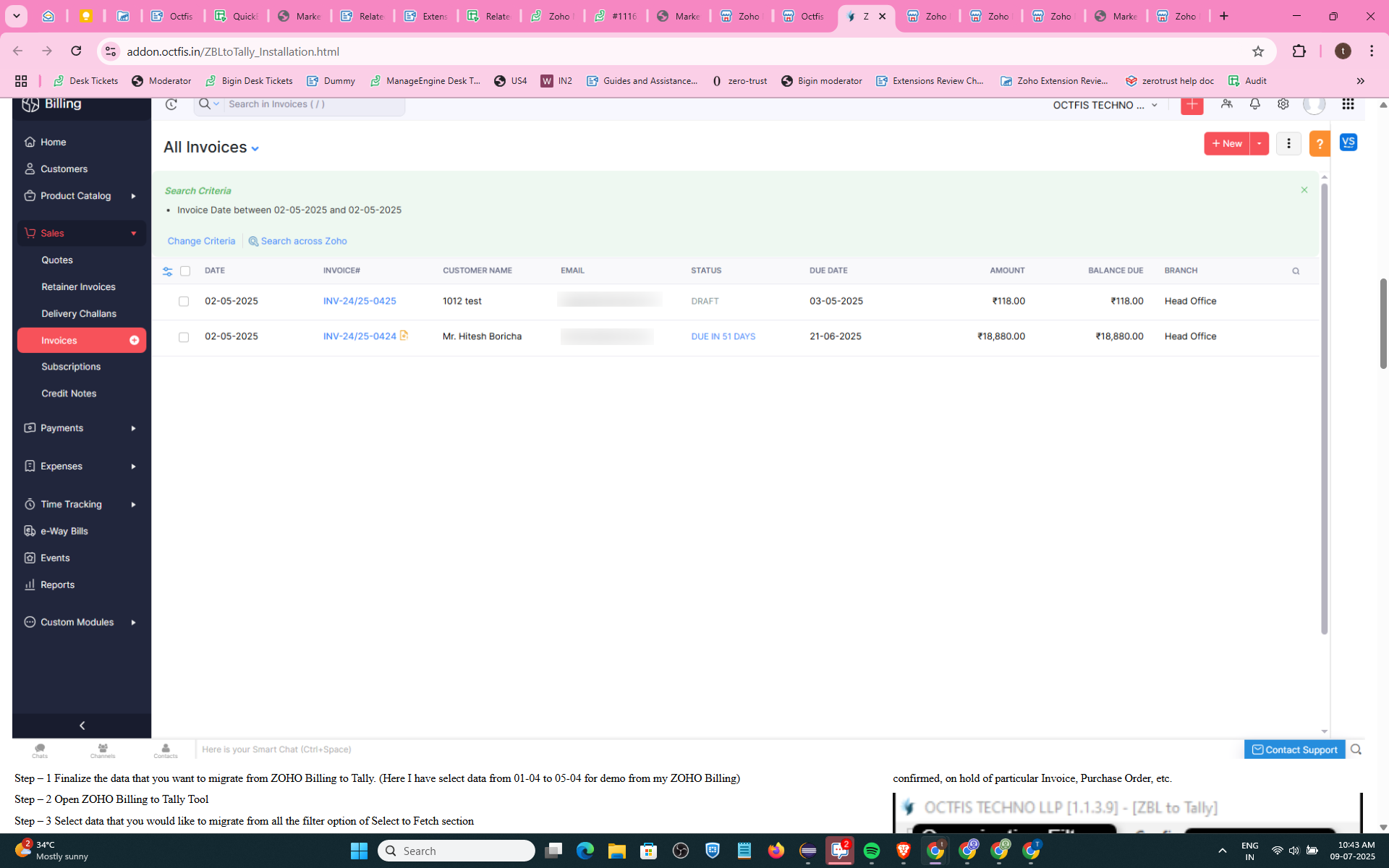1389x868 pixels.
Task: Open Credit Notes in the sidebar
Action: [x=69, y=393]
